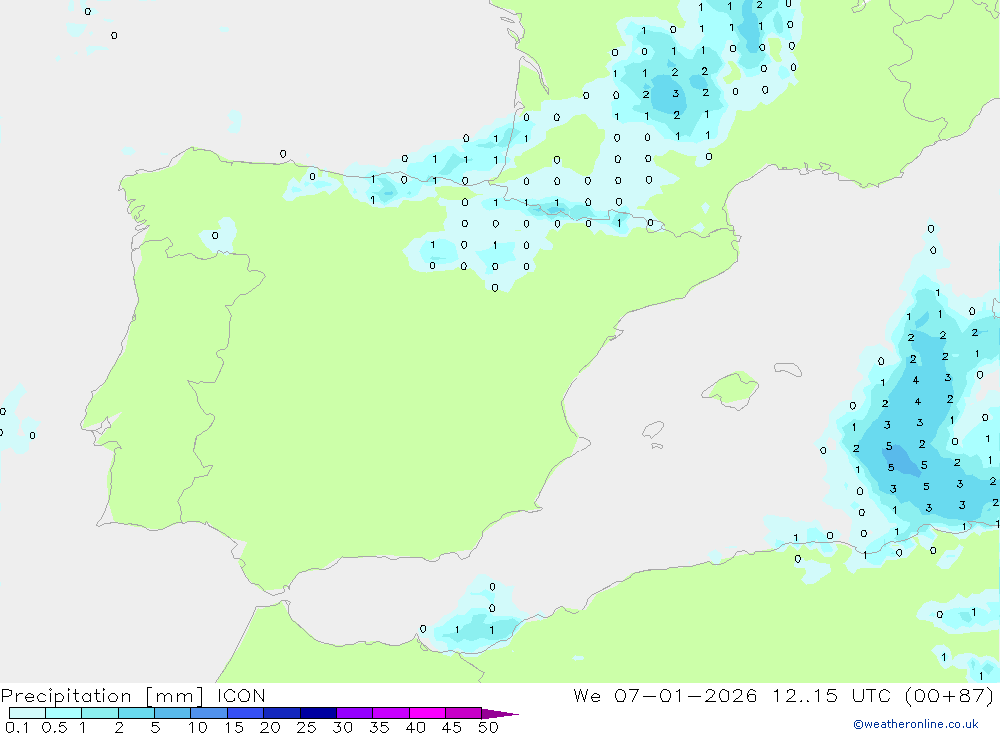Image resolution: width=1000 pixels, height=733 pixels.
Task: Pick the 30–35 mm violet legend swatch
Action: 355,713
